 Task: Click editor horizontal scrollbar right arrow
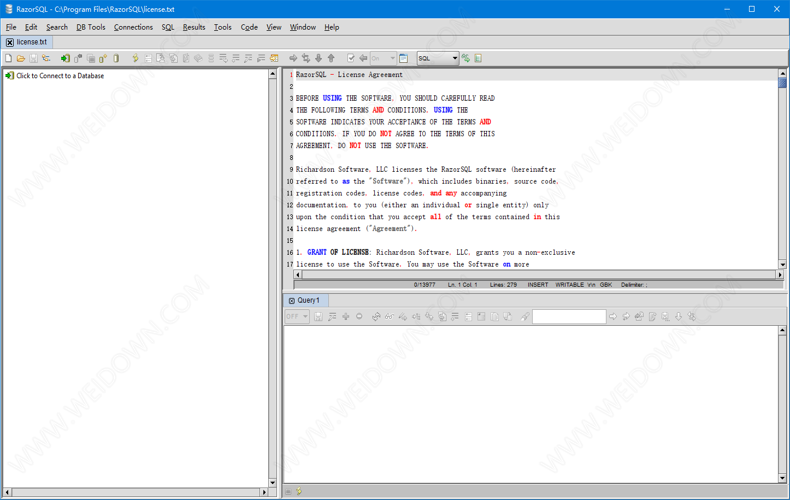[779, 275]
